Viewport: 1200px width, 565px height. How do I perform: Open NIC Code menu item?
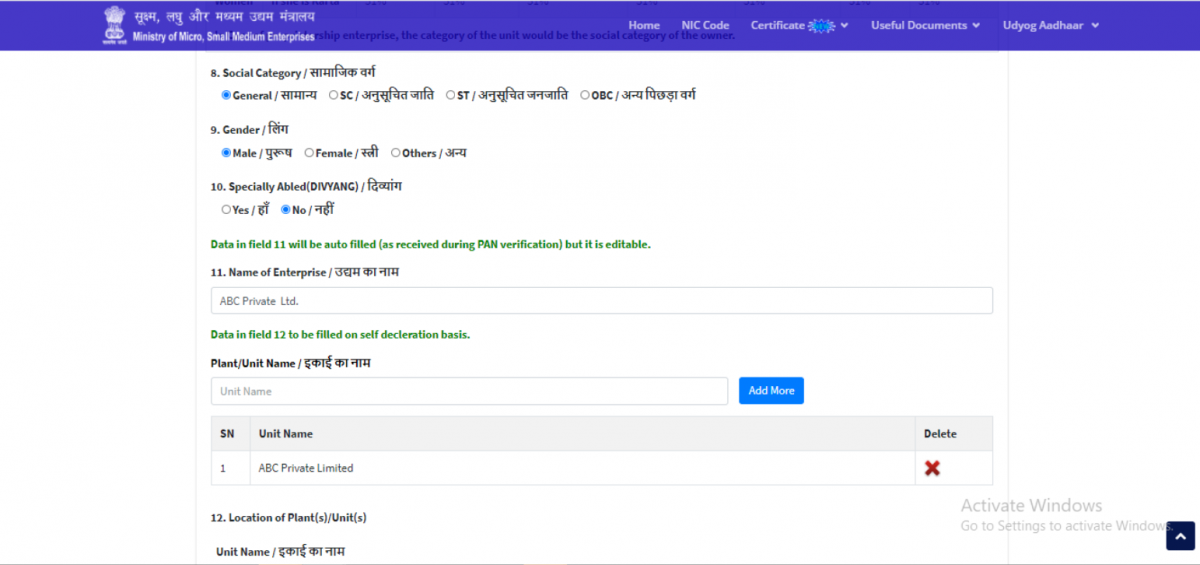(x=705, y=25)
